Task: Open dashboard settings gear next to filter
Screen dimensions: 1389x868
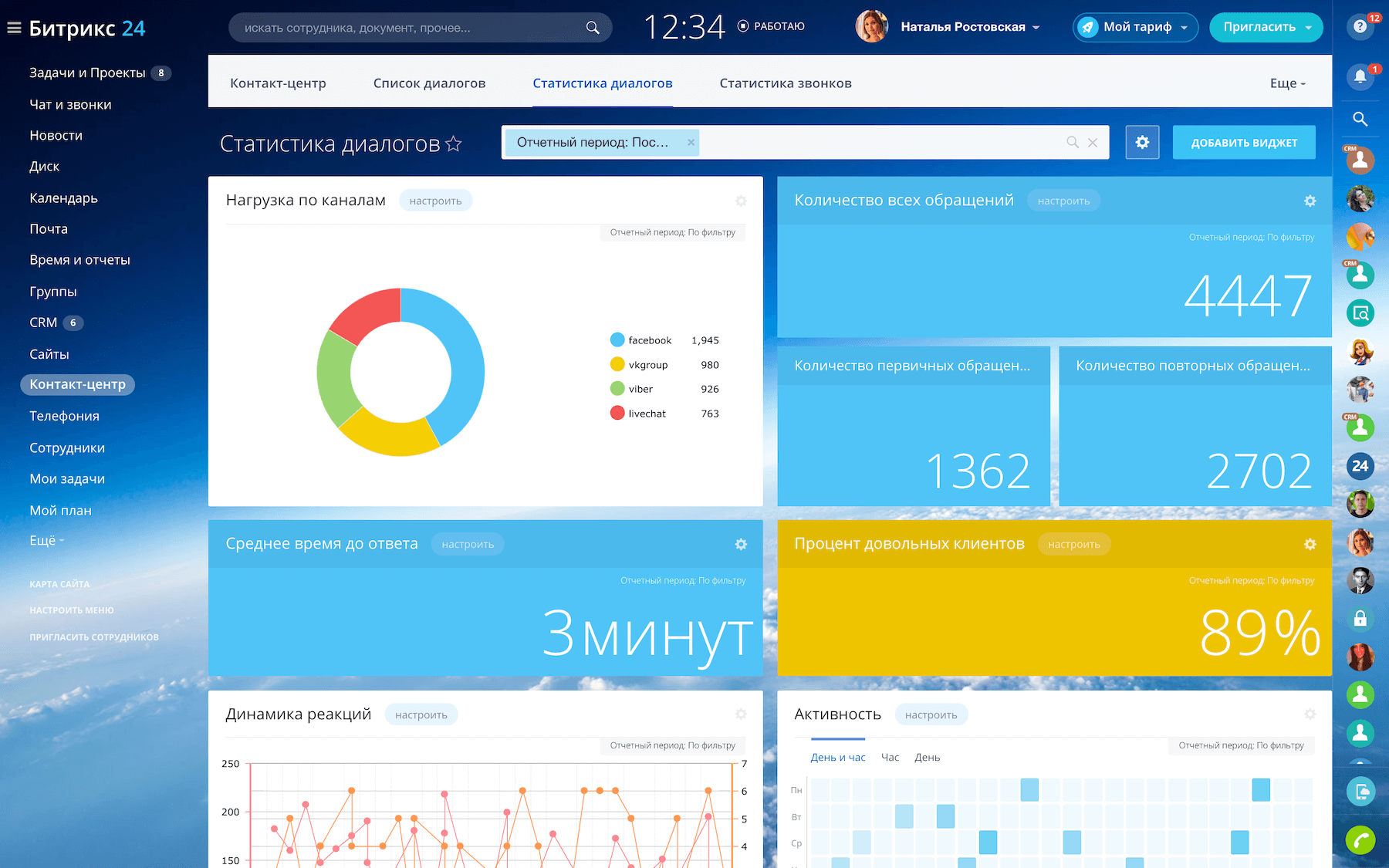Action: pyautogui.click(x=1142, y=143)
